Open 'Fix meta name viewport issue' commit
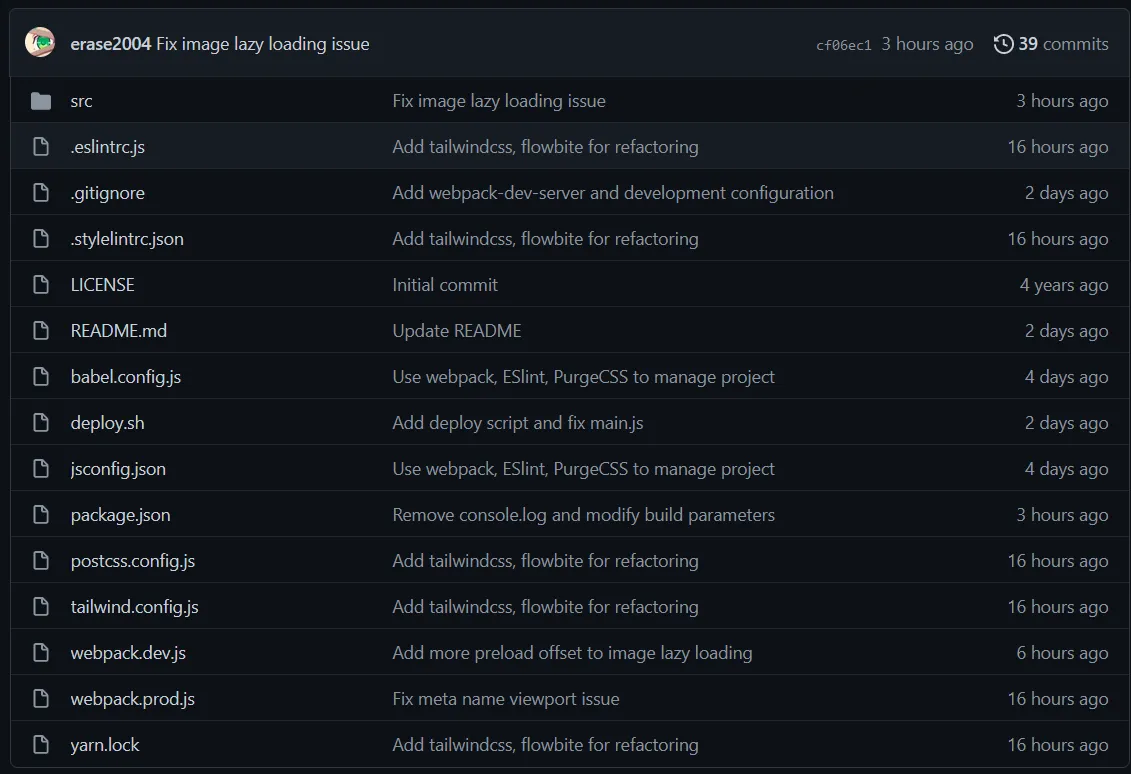This screenshot has height=774, width=1131. [x=506, y=699]
